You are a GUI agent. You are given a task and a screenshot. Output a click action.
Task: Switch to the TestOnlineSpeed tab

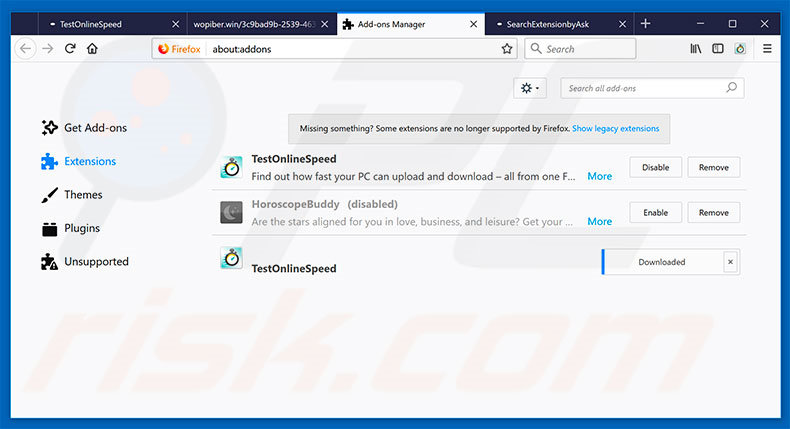(x=112, y=24)
